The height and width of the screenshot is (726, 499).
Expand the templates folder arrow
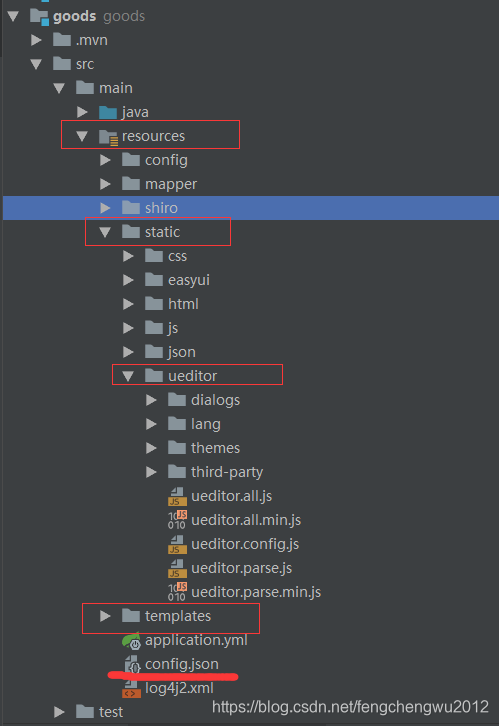pos(106,616)
